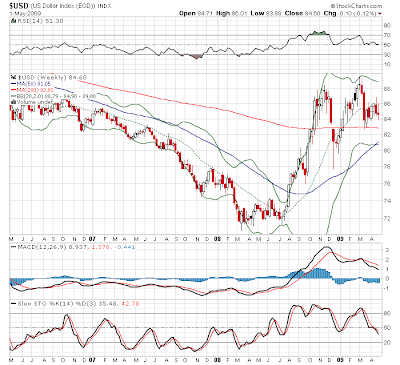Click the 3 level on the MACD axis
The image size is (400, 365).
coord(386,250)
